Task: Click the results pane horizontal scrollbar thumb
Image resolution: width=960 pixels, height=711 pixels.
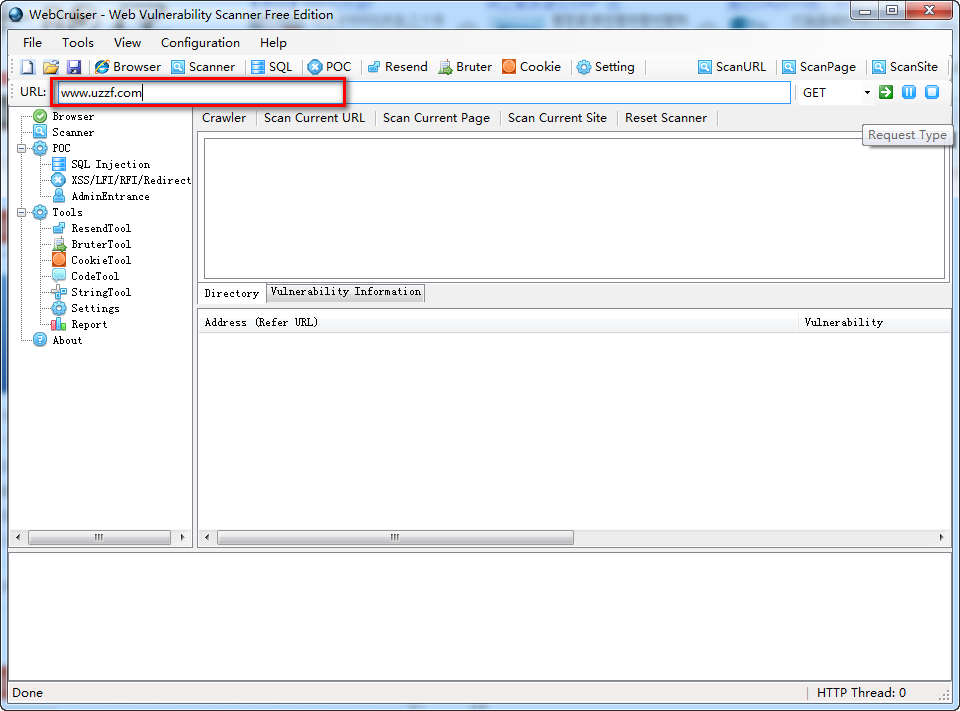Action: coord(395,538)
